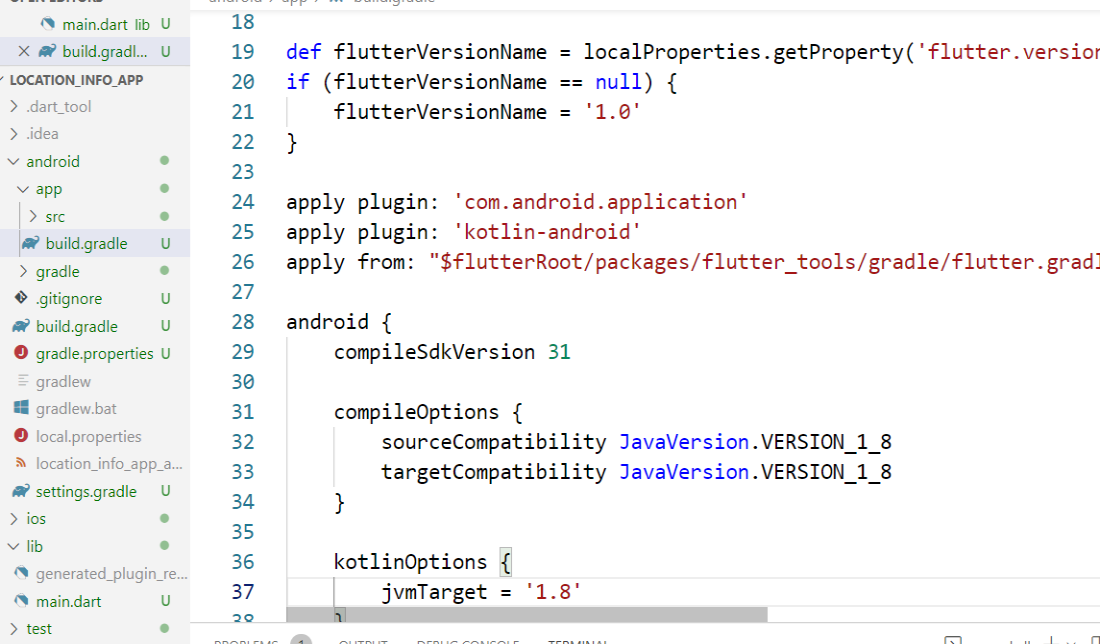Click the text-file icon beside gradlew
Viewport: 1100px width, 644px height.
click(x=22, y=380)
